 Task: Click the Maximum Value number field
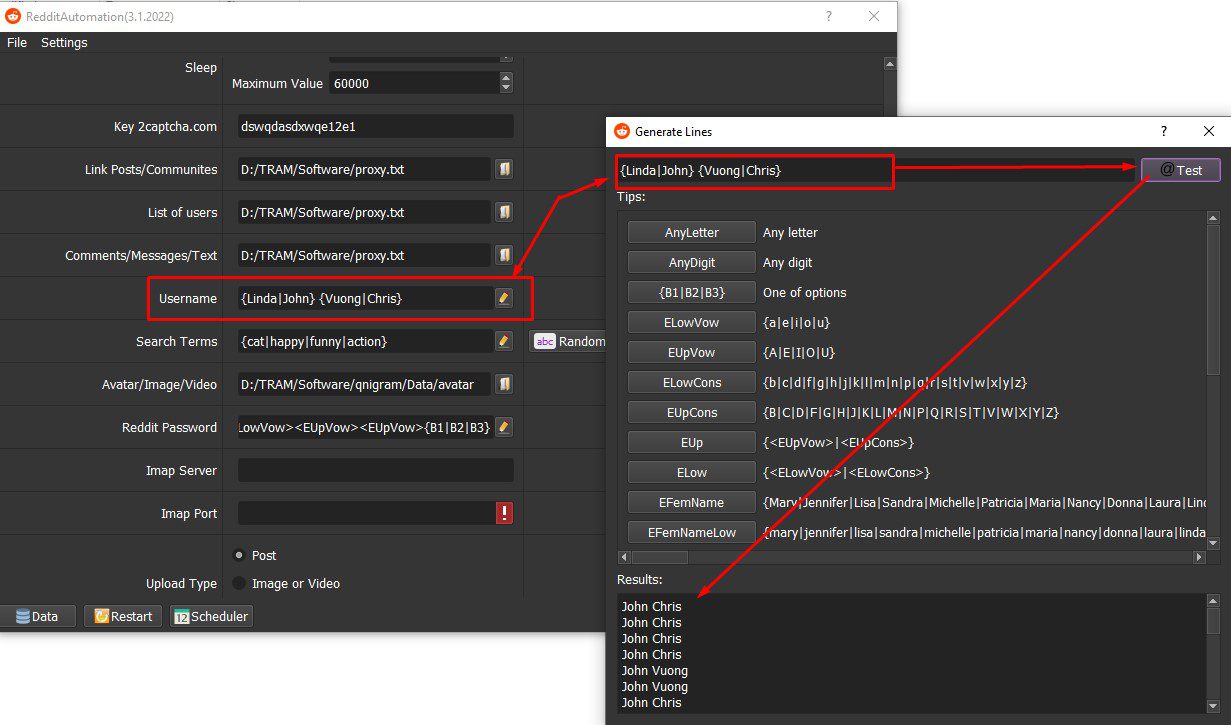pos(414,83)
